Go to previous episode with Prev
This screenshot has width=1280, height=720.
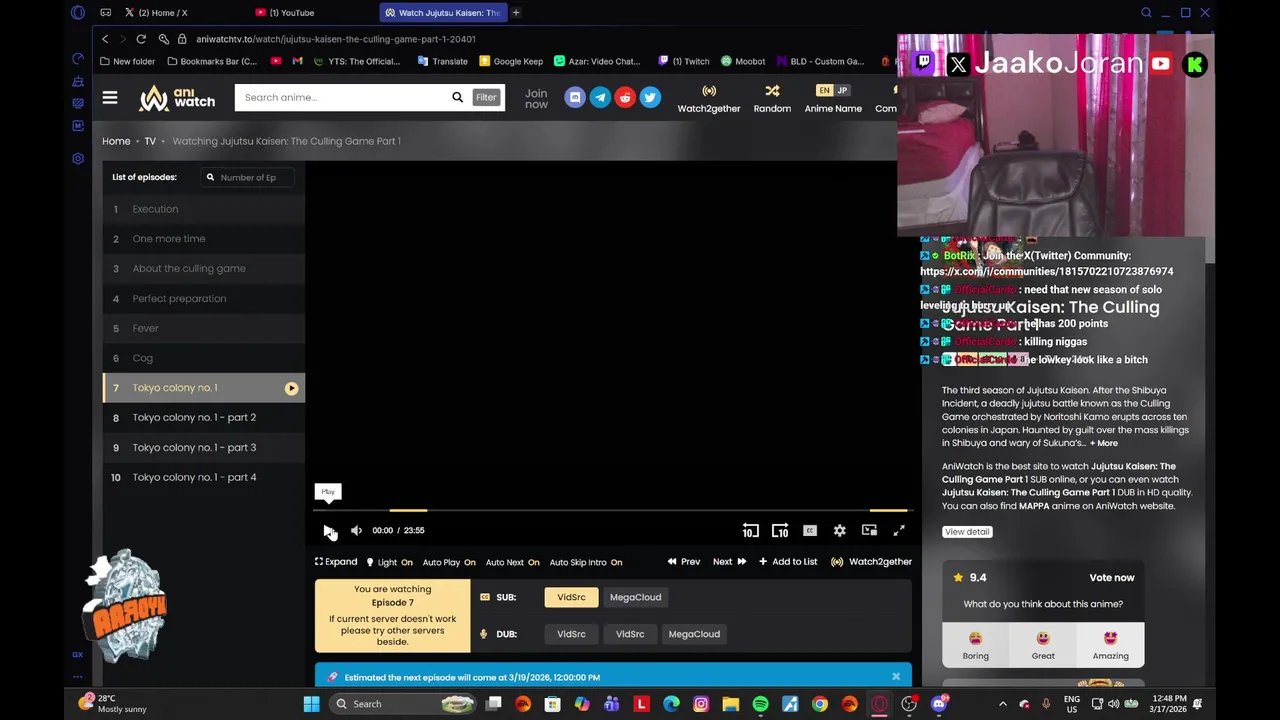point(684,562)
